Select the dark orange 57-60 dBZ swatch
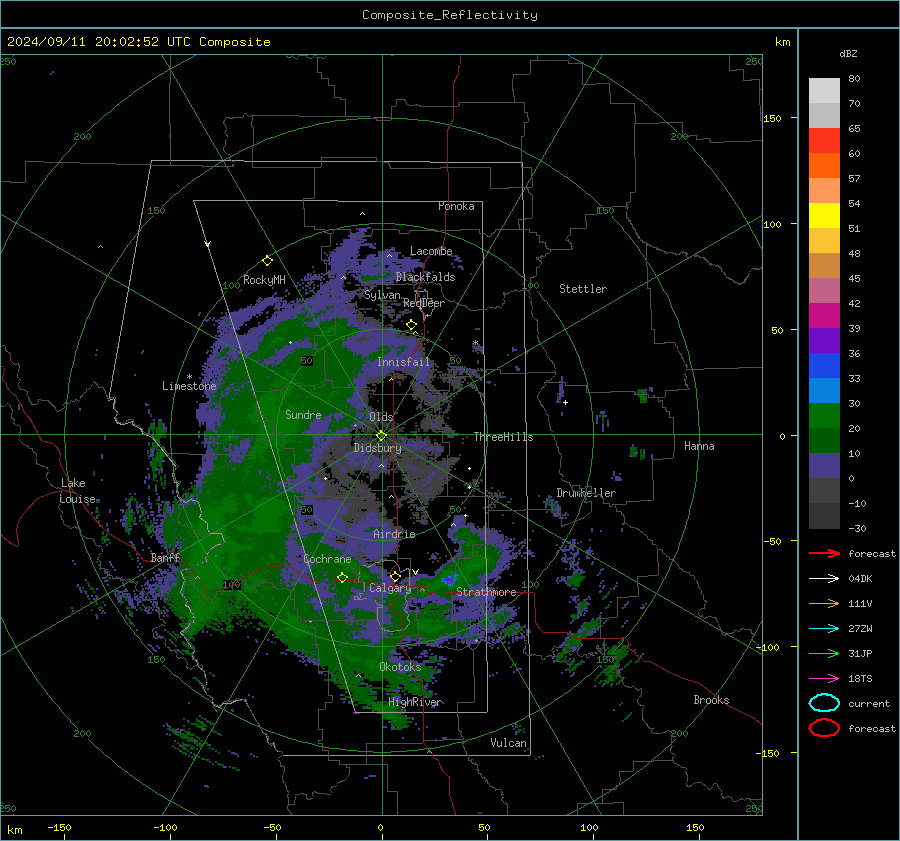The height and width of the screenshot is (841, 900). click(824, 166)
